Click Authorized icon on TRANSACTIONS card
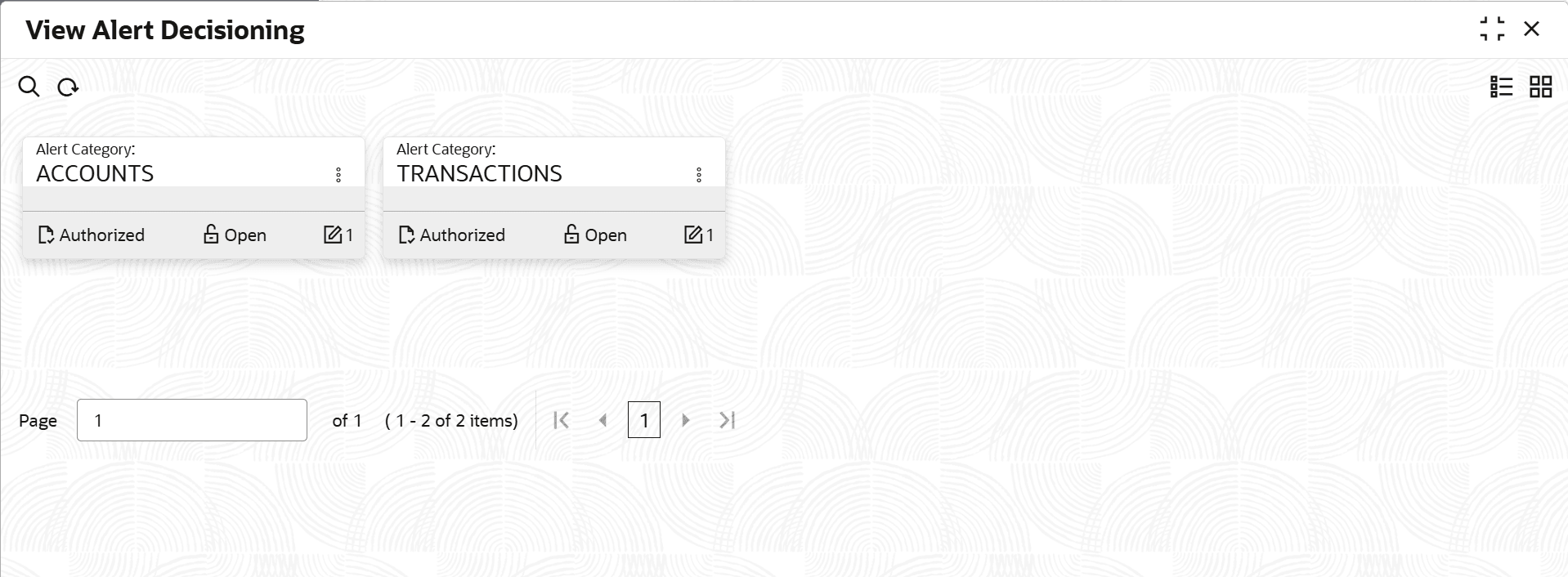 pos(407,235)
